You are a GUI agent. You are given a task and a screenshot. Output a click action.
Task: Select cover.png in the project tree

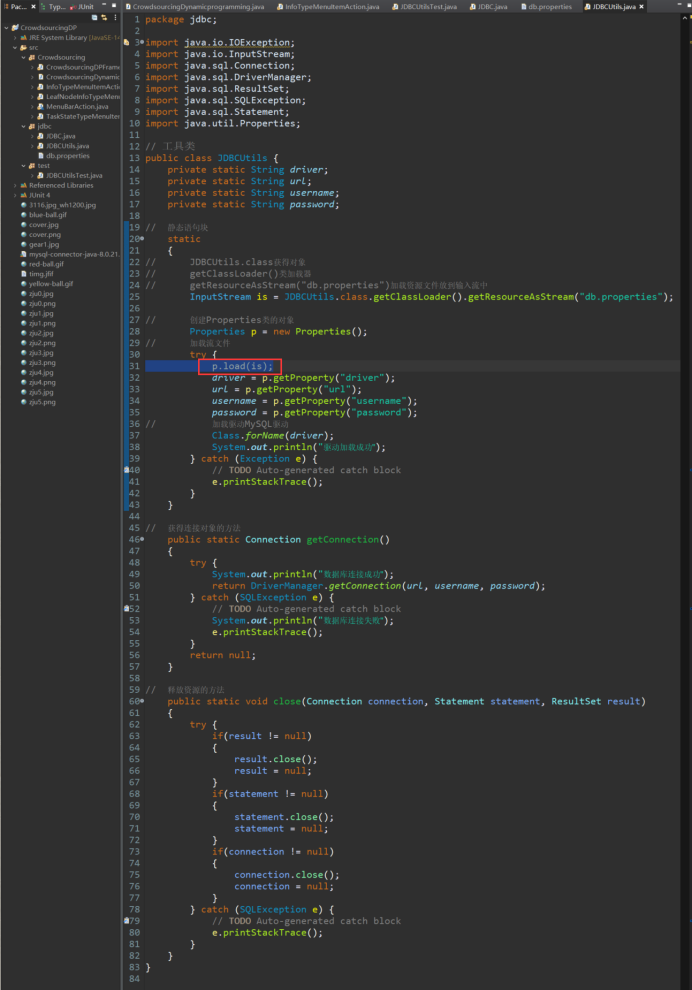[x=45, y=235]
